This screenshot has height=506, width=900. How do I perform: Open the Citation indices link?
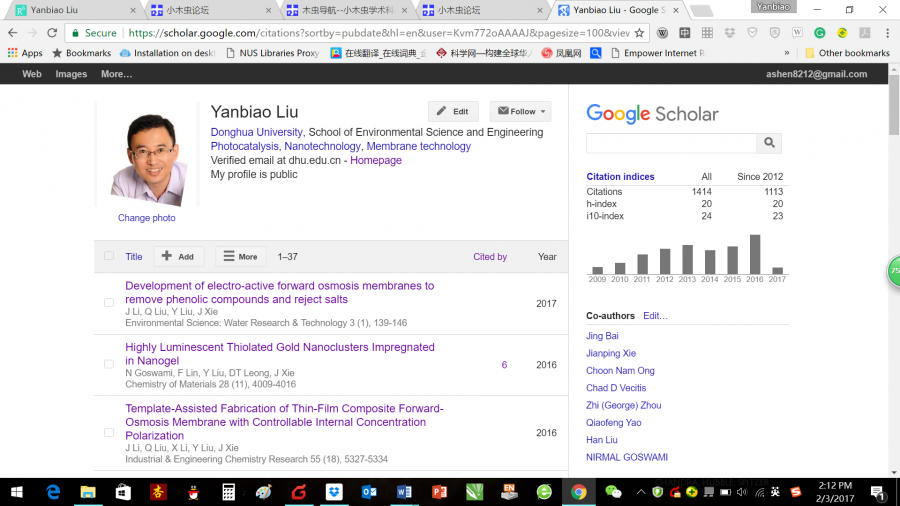[x=620, y=177]
